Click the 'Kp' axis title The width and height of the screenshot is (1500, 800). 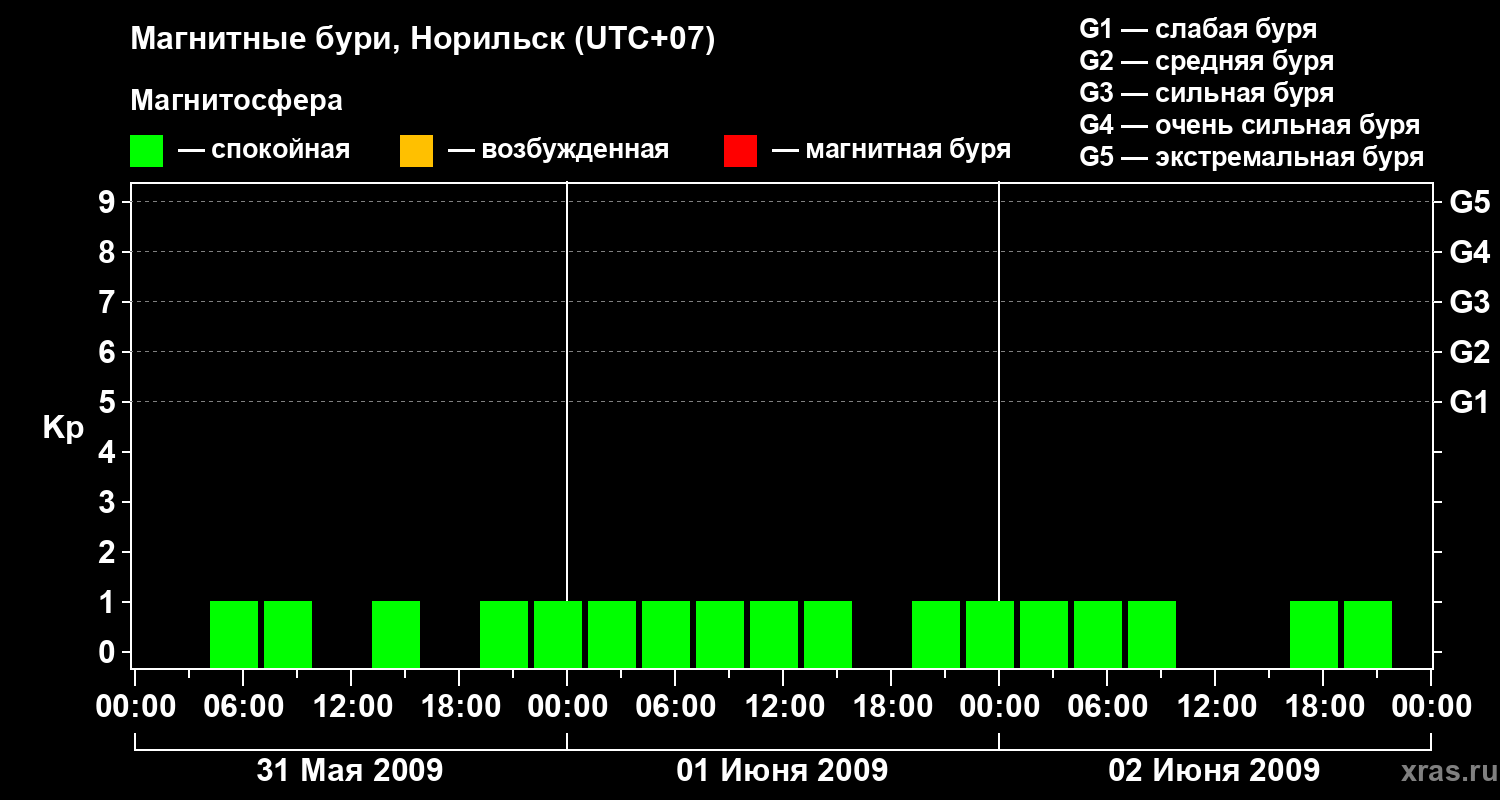pyautogui.click(x=63, y=428)
